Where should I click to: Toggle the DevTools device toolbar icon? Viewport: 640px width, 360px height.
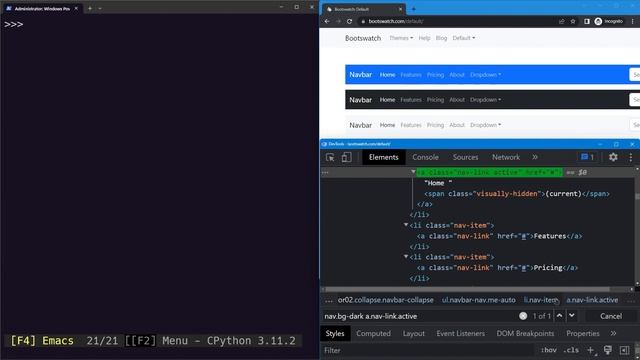346,157
